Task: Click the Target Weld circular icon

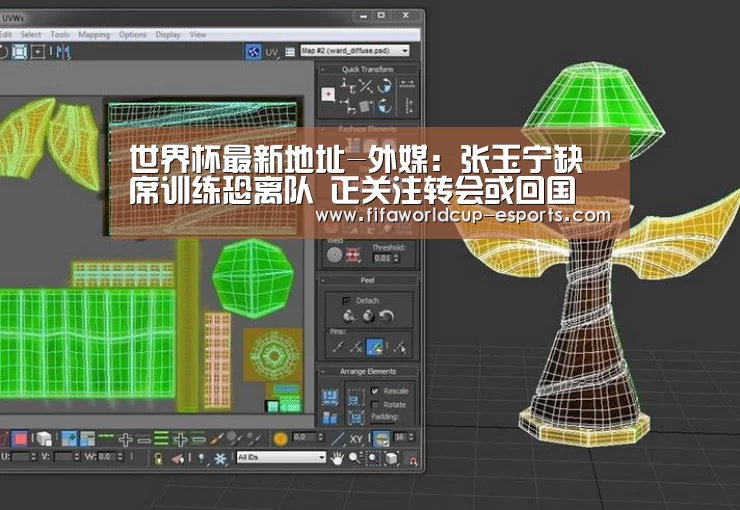Action: (x=335, y=255)
